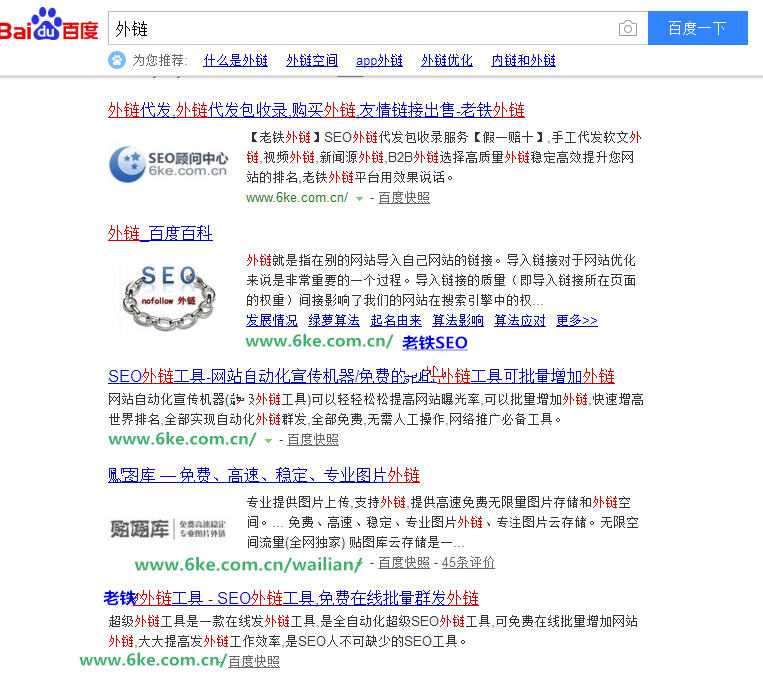The height and width of the screenshot is (681, 763).
Task: Open 算法应对 sublink
Action: 520,320
